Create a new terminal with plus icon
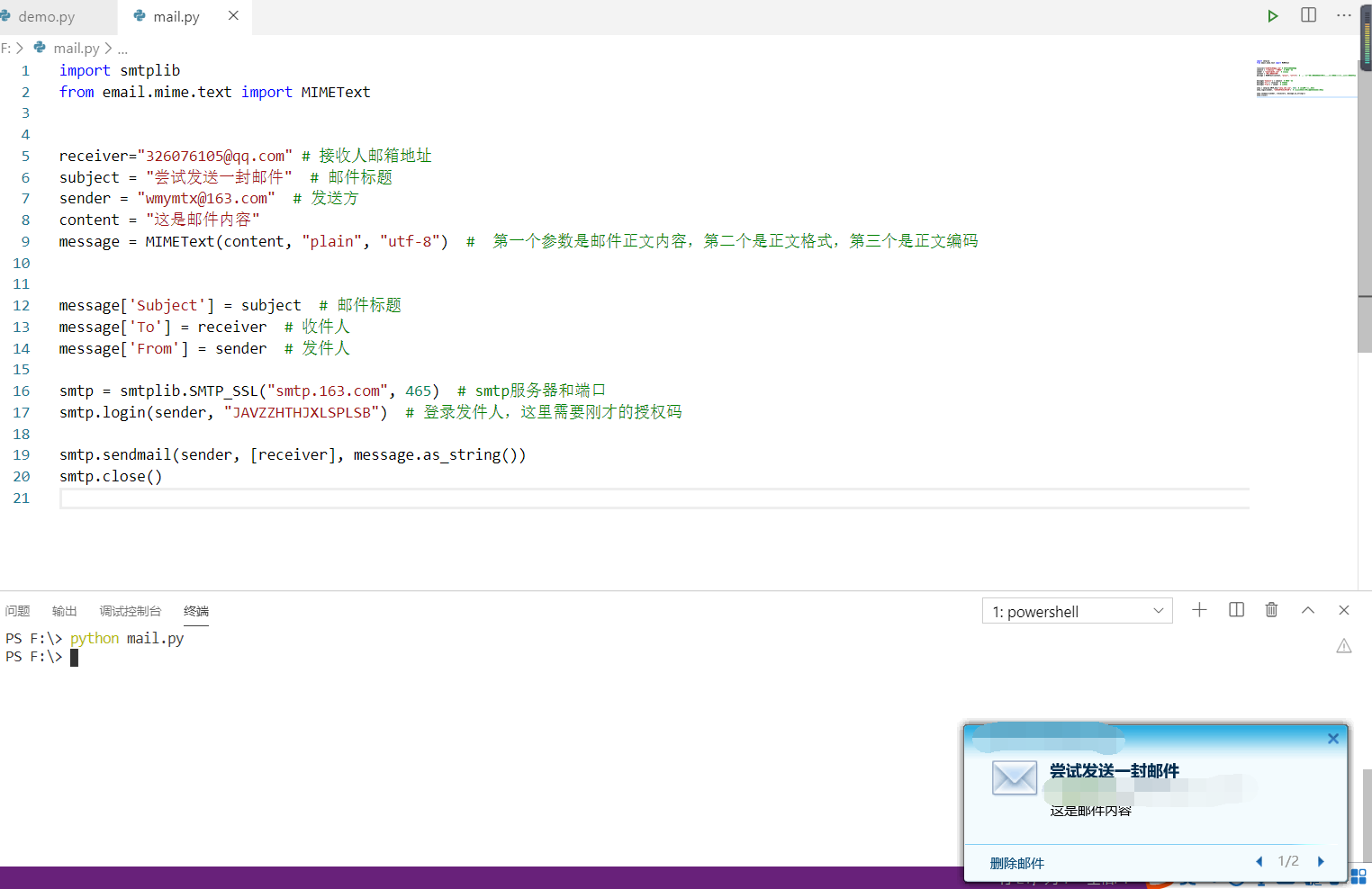 [x=1199, y=610]
